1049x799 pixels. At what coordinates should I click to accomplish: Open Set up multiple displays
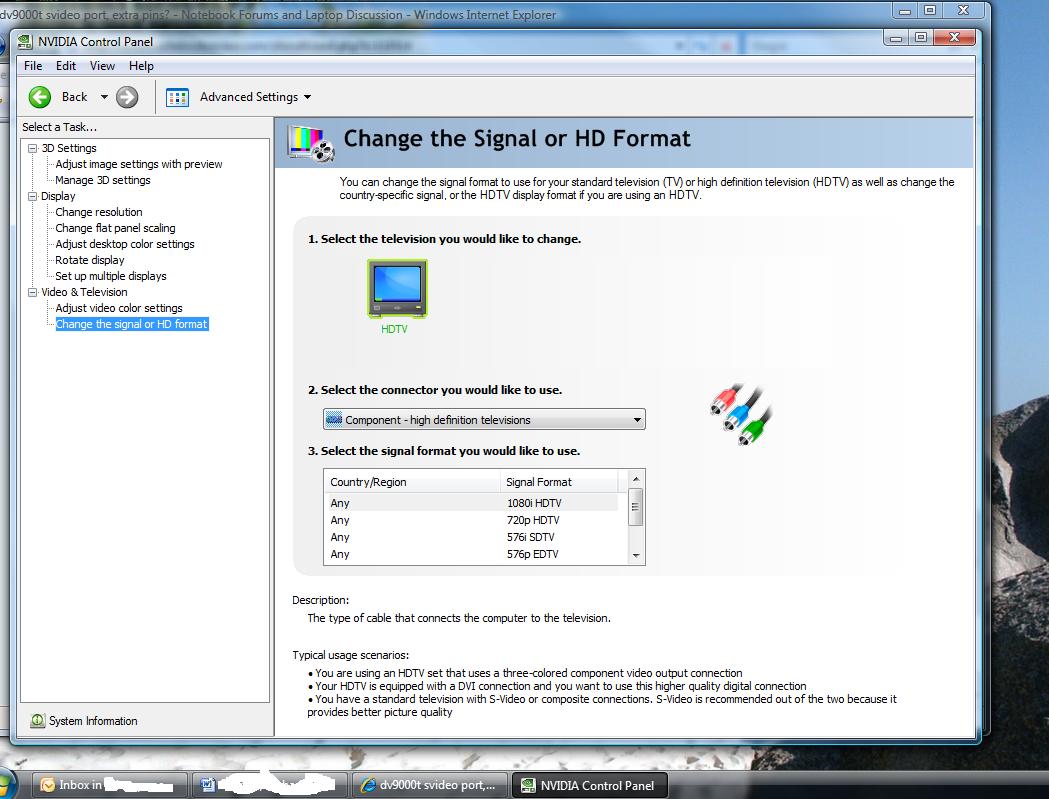(110, 276)
